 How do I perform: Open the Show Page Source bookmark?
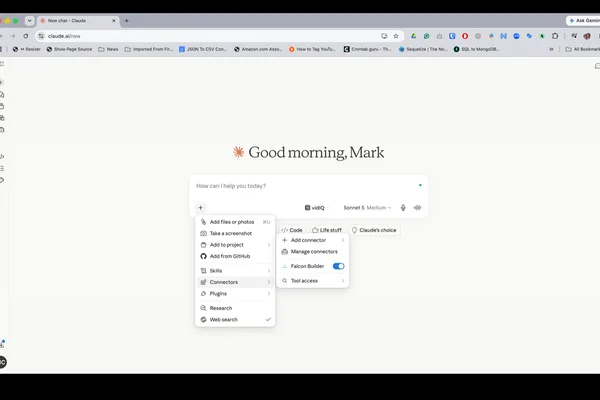pos(69,49)
